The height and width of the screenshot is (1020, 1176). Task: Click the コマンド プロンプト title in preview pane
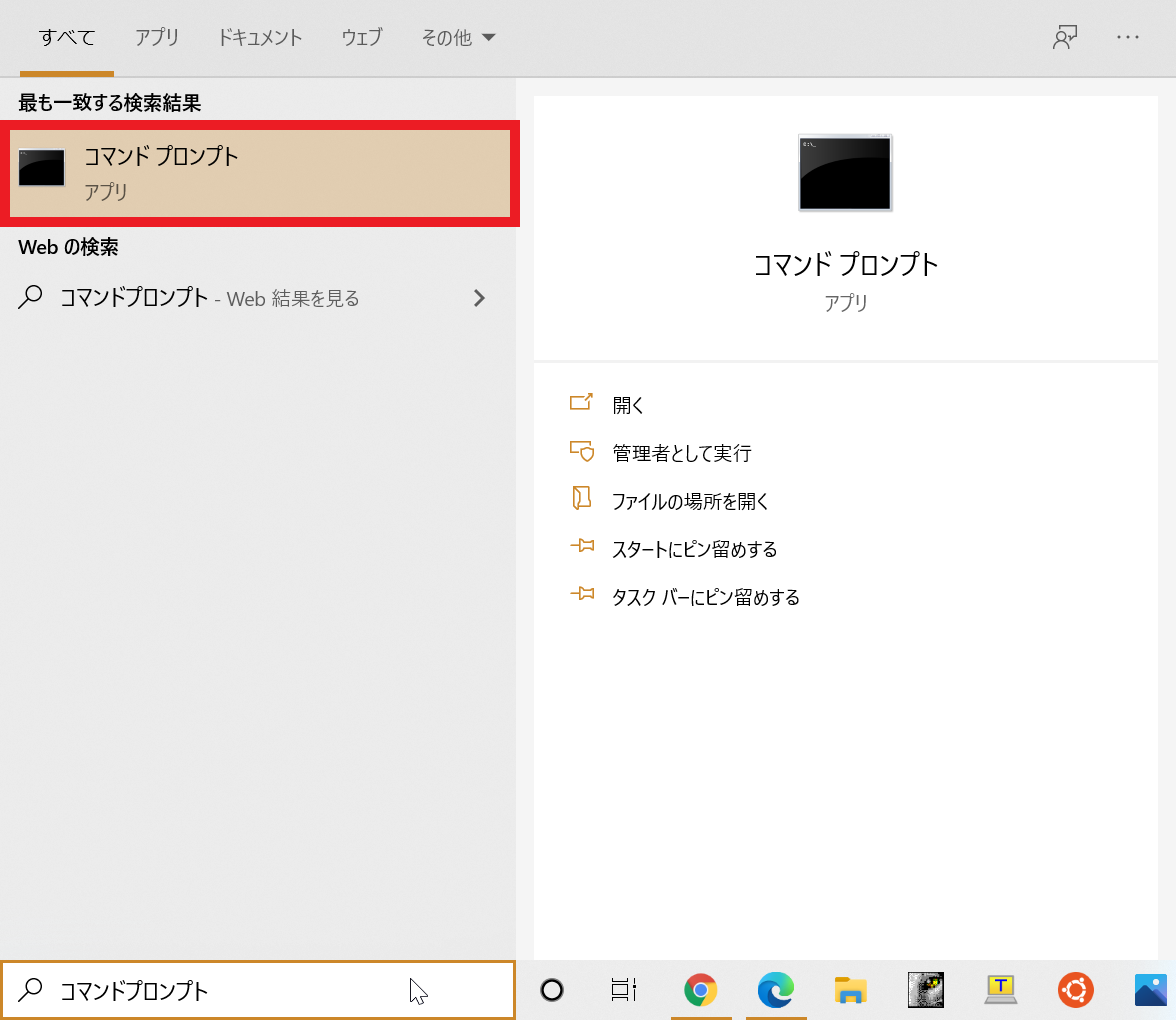tap(845, 264)
